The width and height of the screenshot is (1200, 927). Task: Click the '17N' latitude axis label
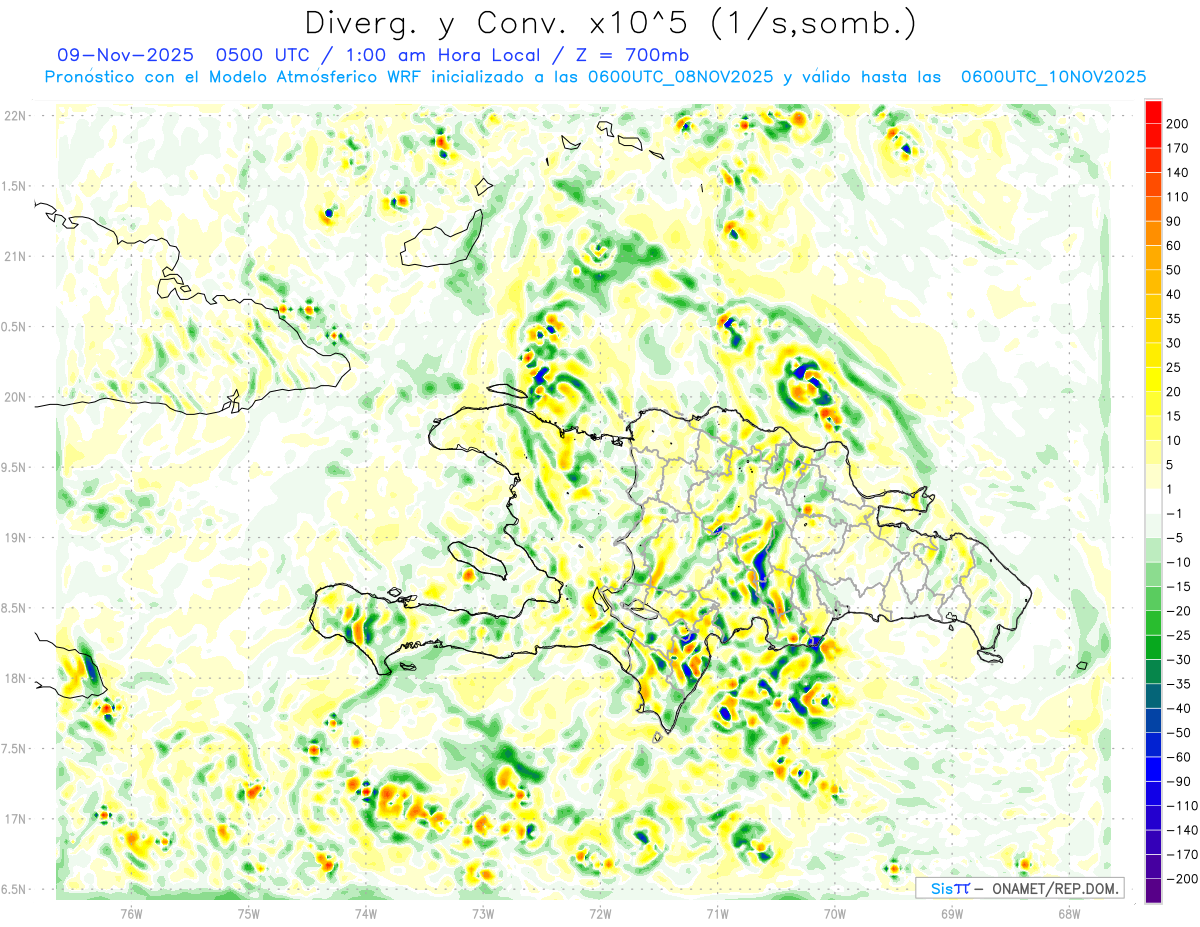pos(16,819)
